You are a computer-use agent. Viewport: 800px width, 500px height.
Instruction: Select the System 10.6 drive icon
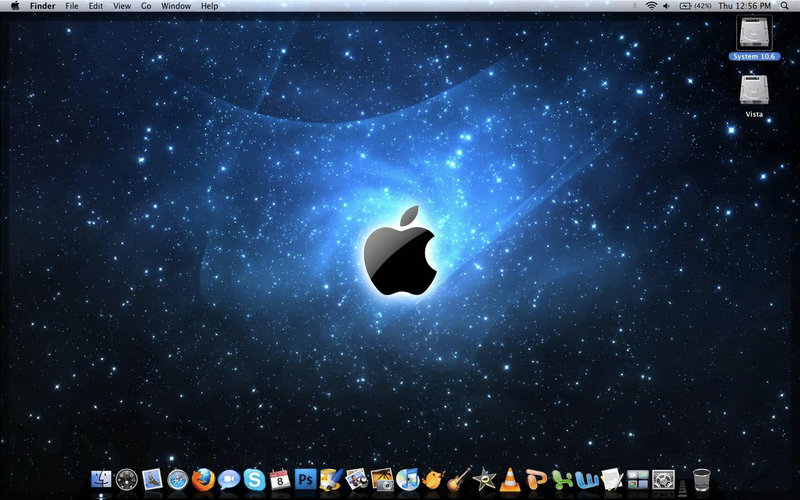754,33
